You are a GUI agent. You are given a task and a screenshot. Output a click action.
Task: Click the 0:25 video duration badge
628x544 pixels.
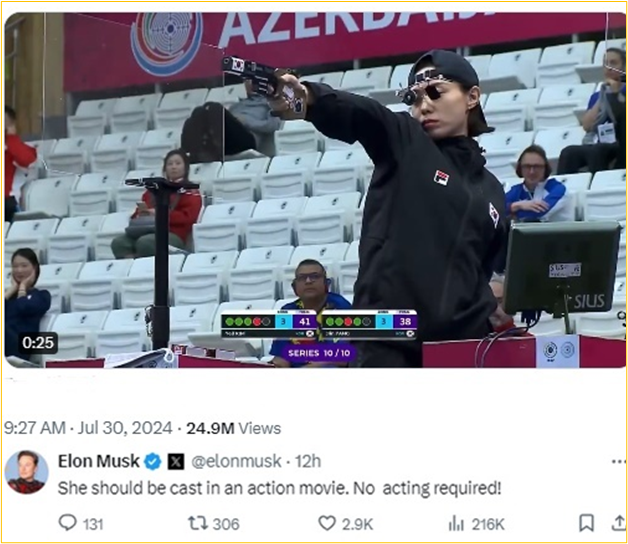[x=38, y=343]
